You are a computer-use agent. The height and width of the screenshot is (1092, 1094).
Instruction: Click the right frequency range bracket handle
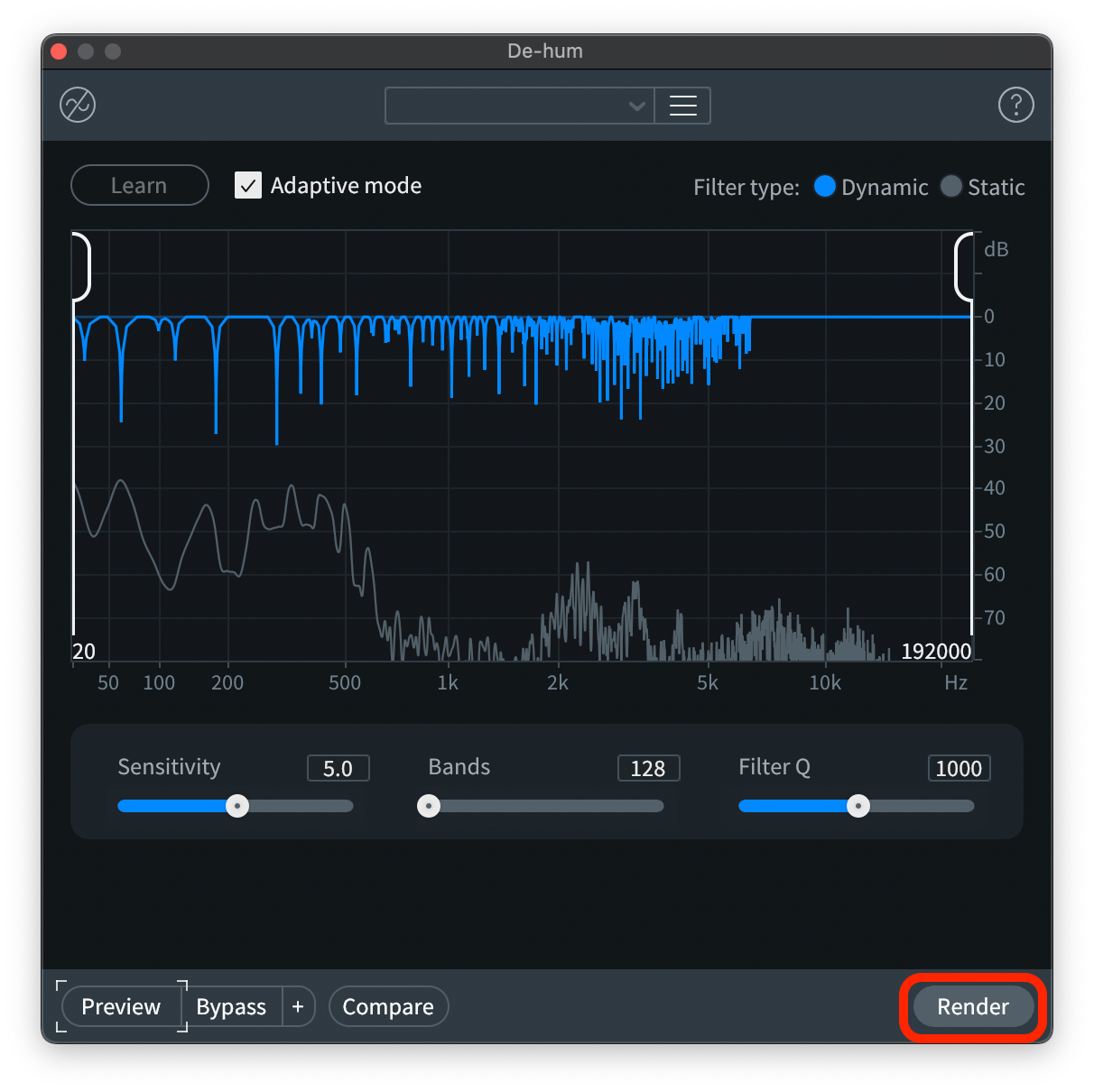tap(963, 267)
